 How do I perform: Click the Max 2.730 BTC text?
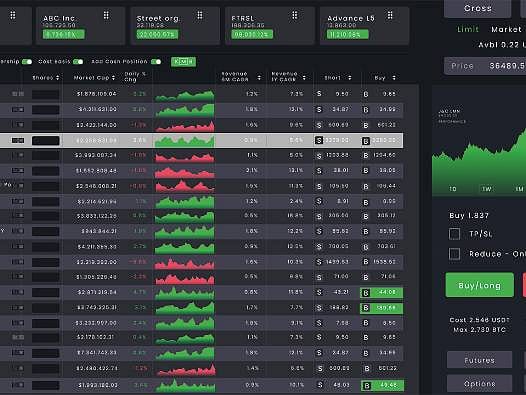click(479, 330)
